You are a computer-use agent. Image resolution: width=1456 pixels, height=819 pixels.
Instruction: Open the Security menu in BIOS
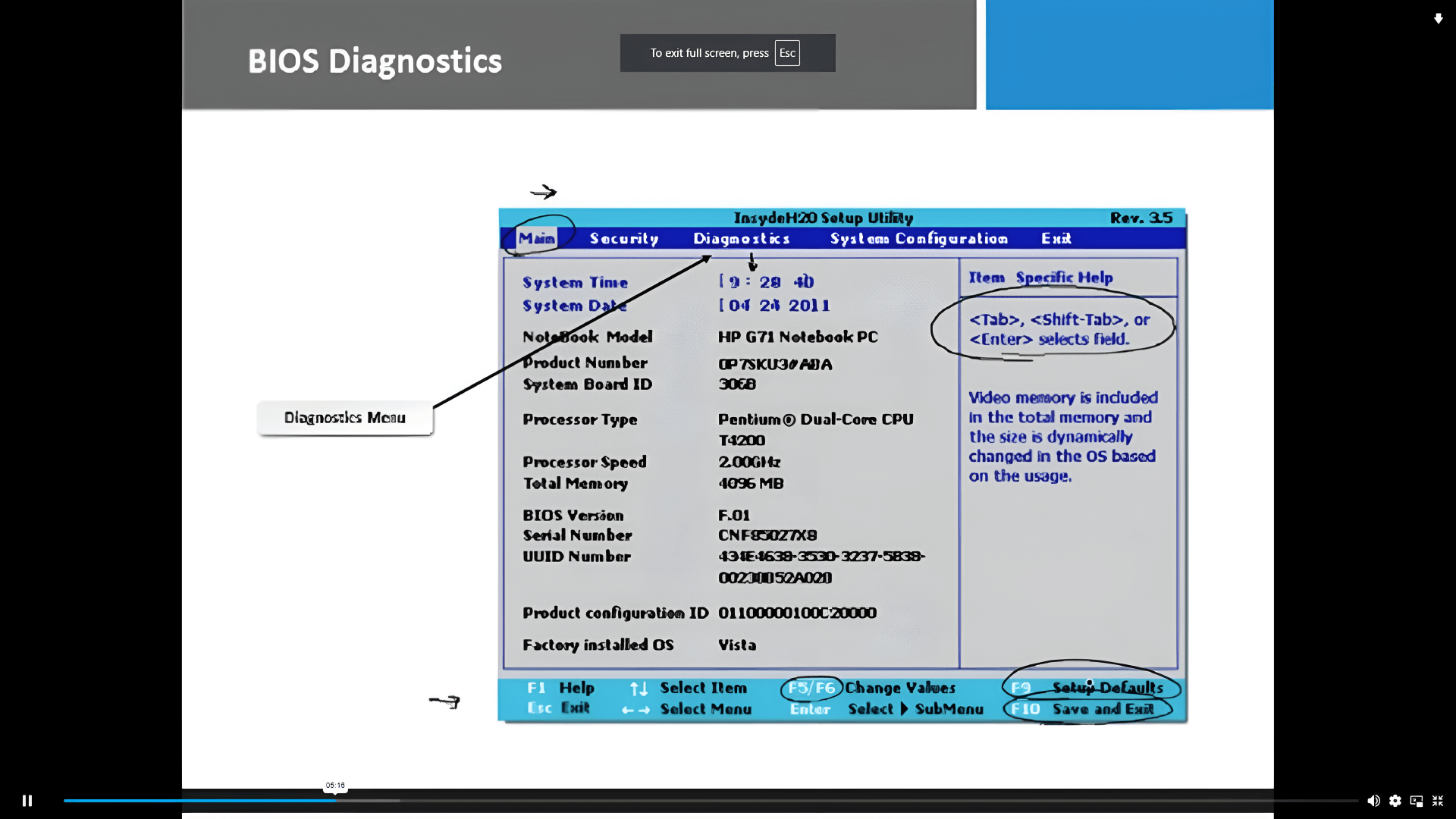tap(624, 238)
